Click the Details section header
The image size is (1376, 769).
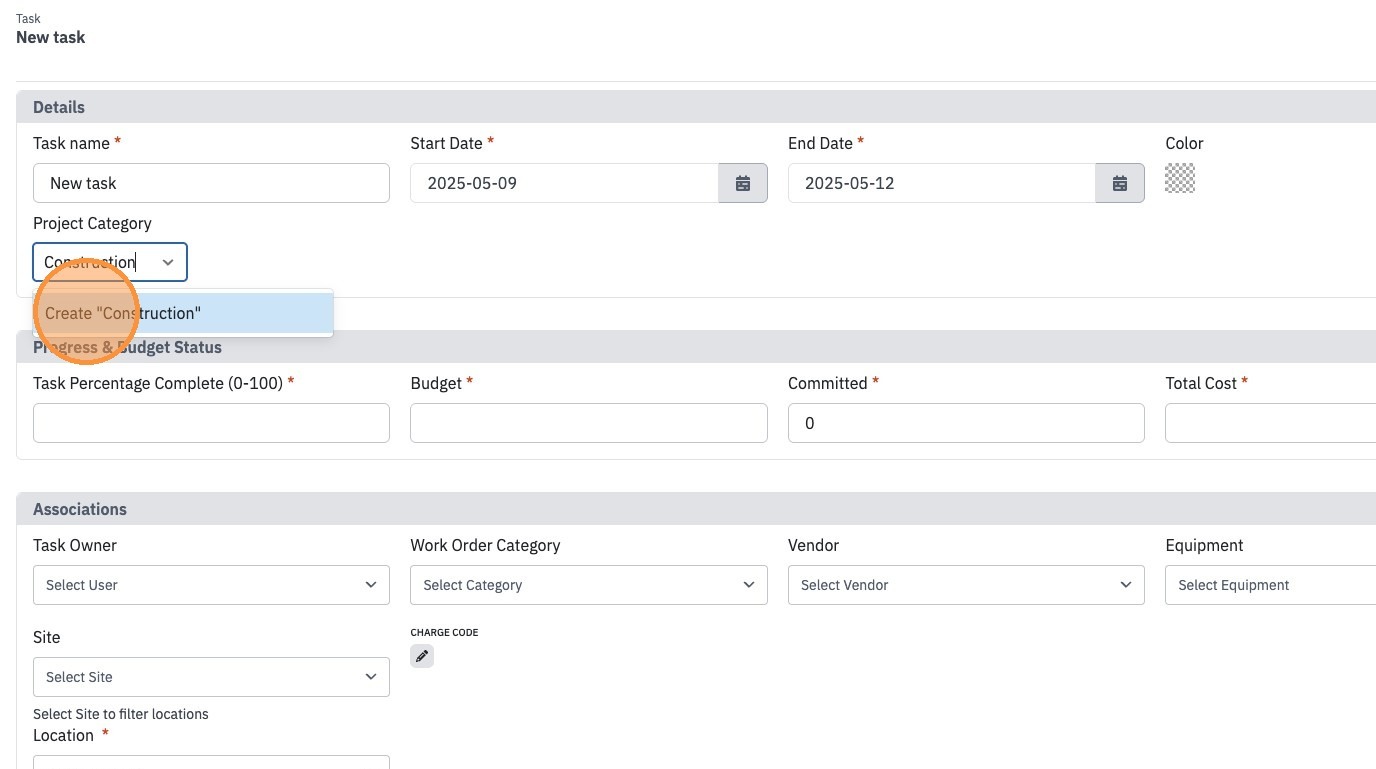click(696, 107)
